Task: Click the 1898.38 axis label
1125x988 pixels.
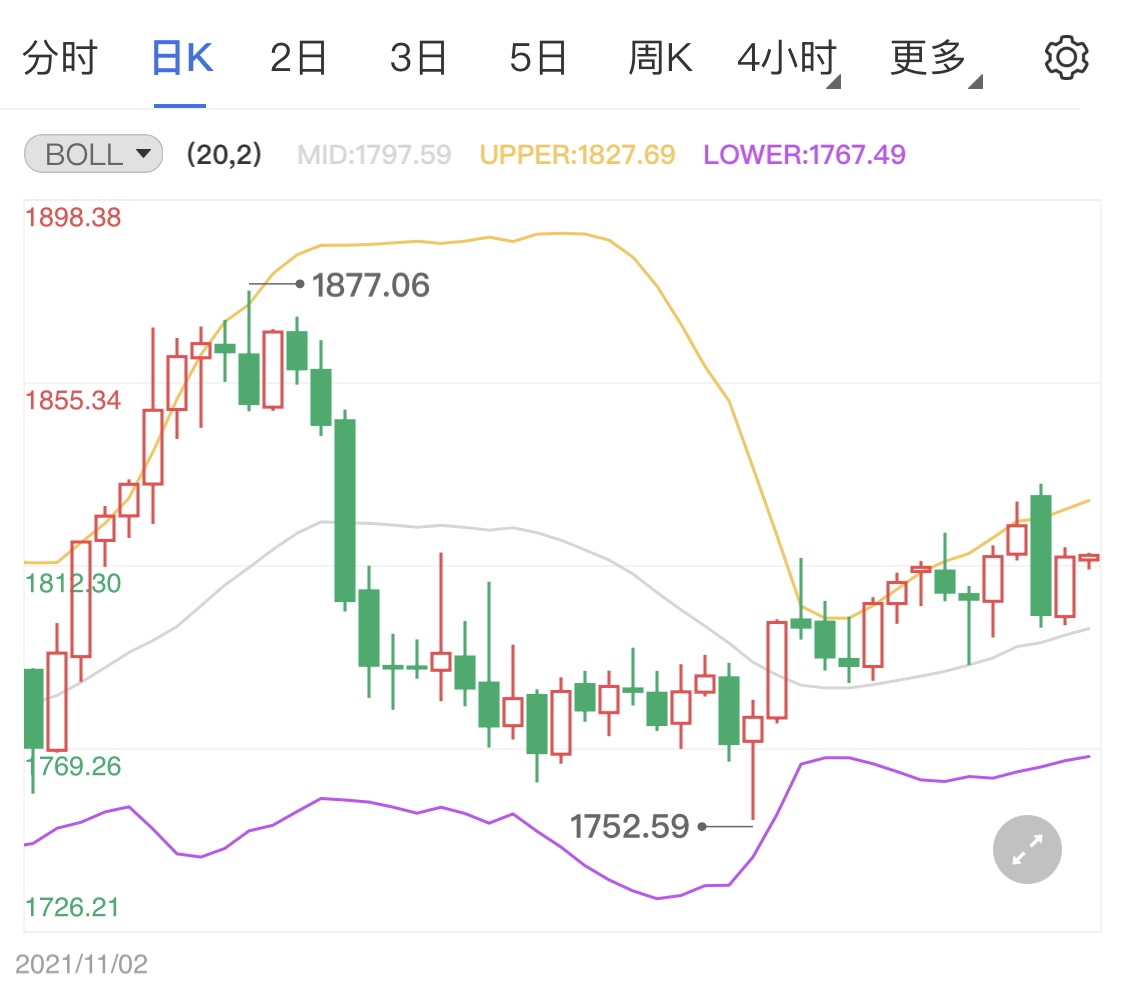Action: (x=73, y=217)
